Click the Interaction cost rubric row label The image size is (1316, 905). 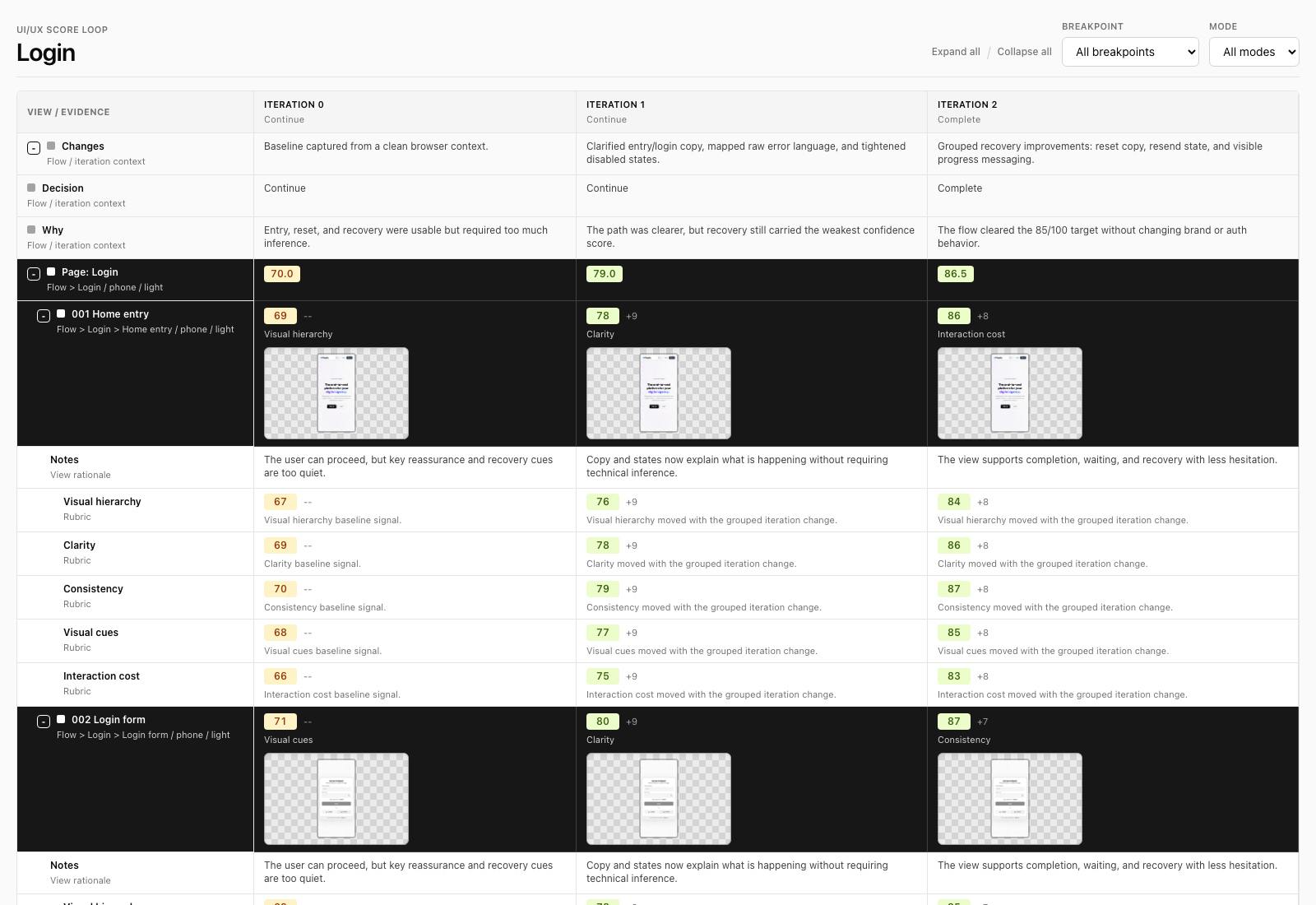[x=101, y=676]
